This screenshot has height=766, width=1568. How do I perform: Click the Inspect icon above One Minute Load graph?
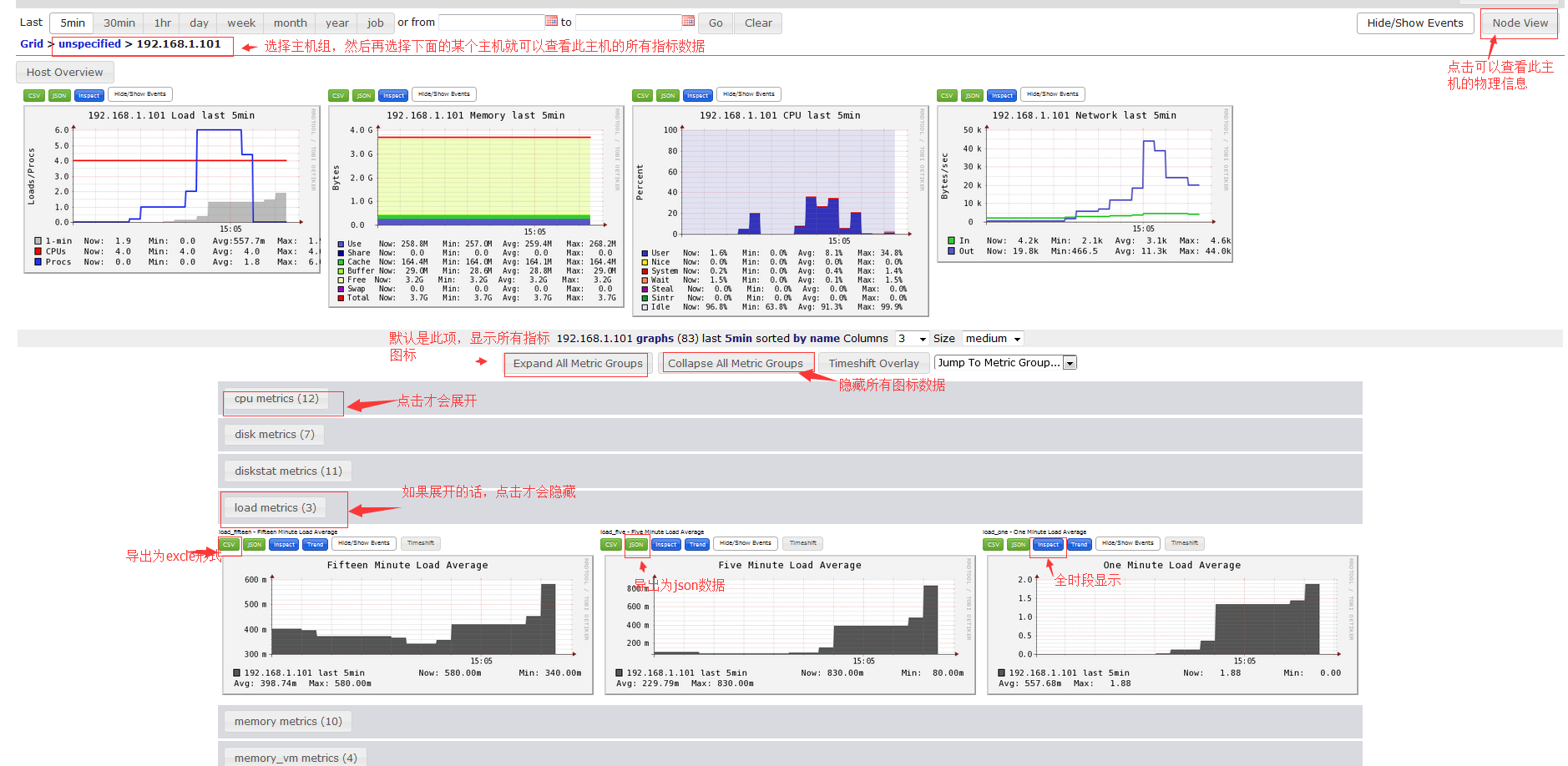coord(1048,544)
